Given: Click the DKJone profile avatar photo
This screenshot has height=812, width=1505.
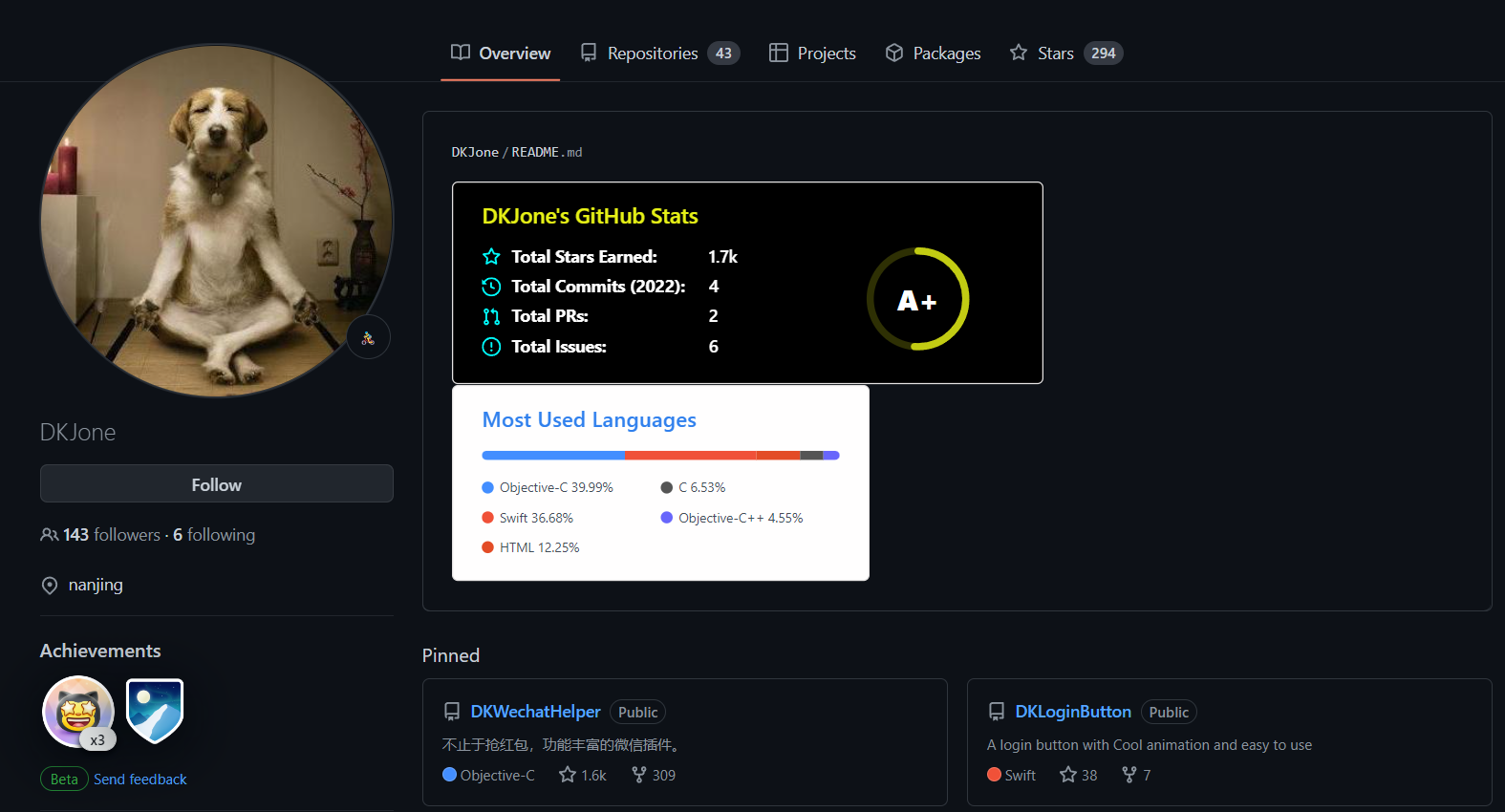Looking at the screenshot, I should pyautogui.click(x=217, y=221).
